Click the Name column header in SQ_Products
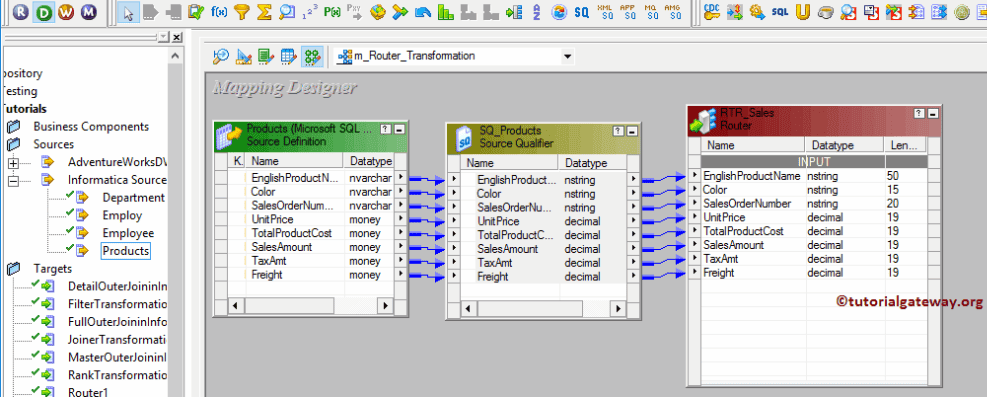The height and width of the screenshot is (397, 987). 509,163
